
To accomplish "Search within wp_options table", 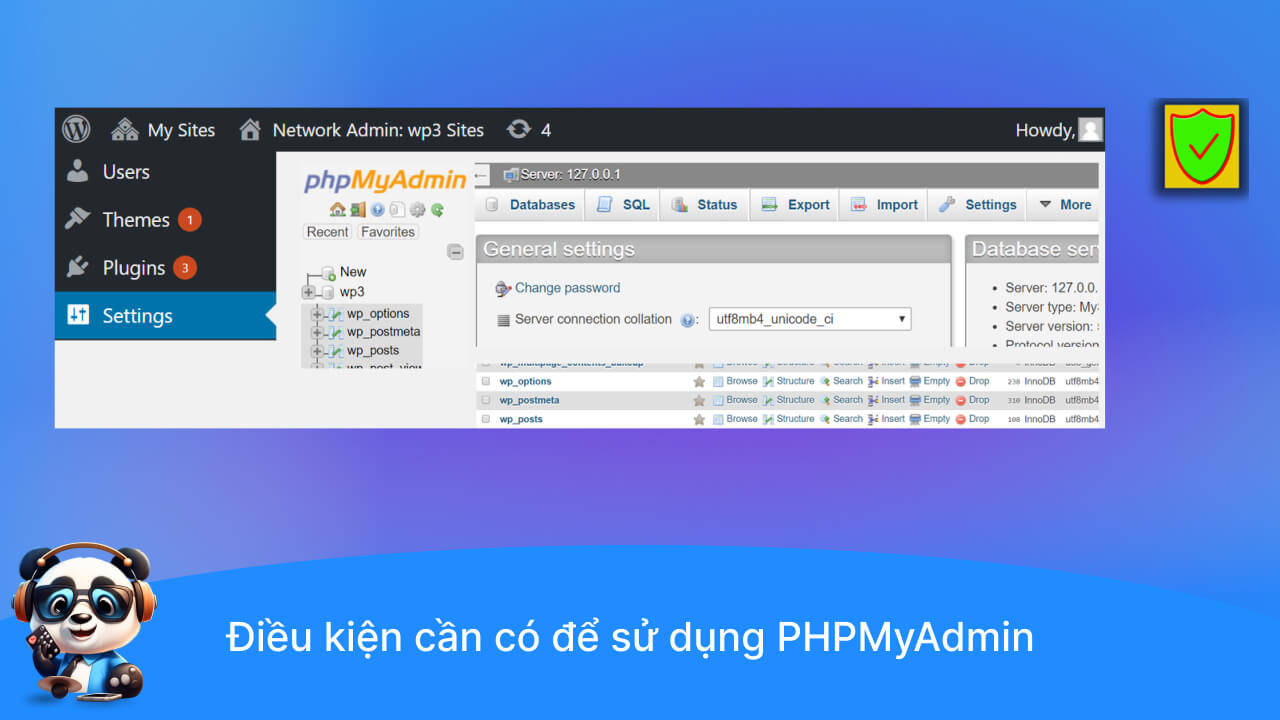I will [841, 381].
